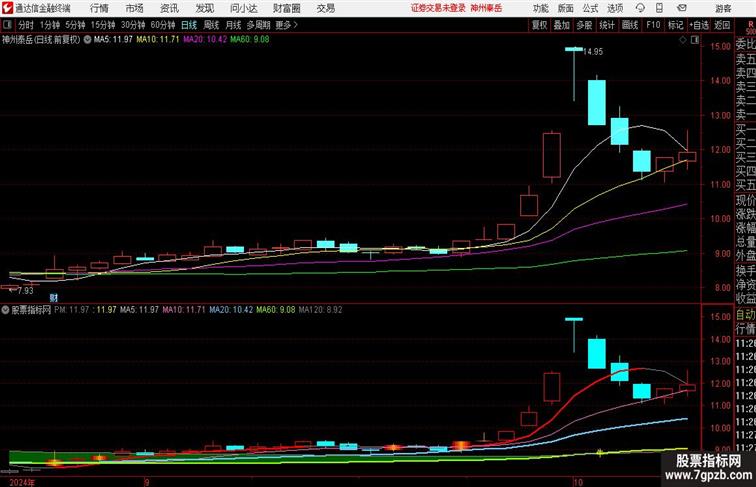Open the 行情 menu
The height and width of the screenshot is (487, 756).
point(99,8)
